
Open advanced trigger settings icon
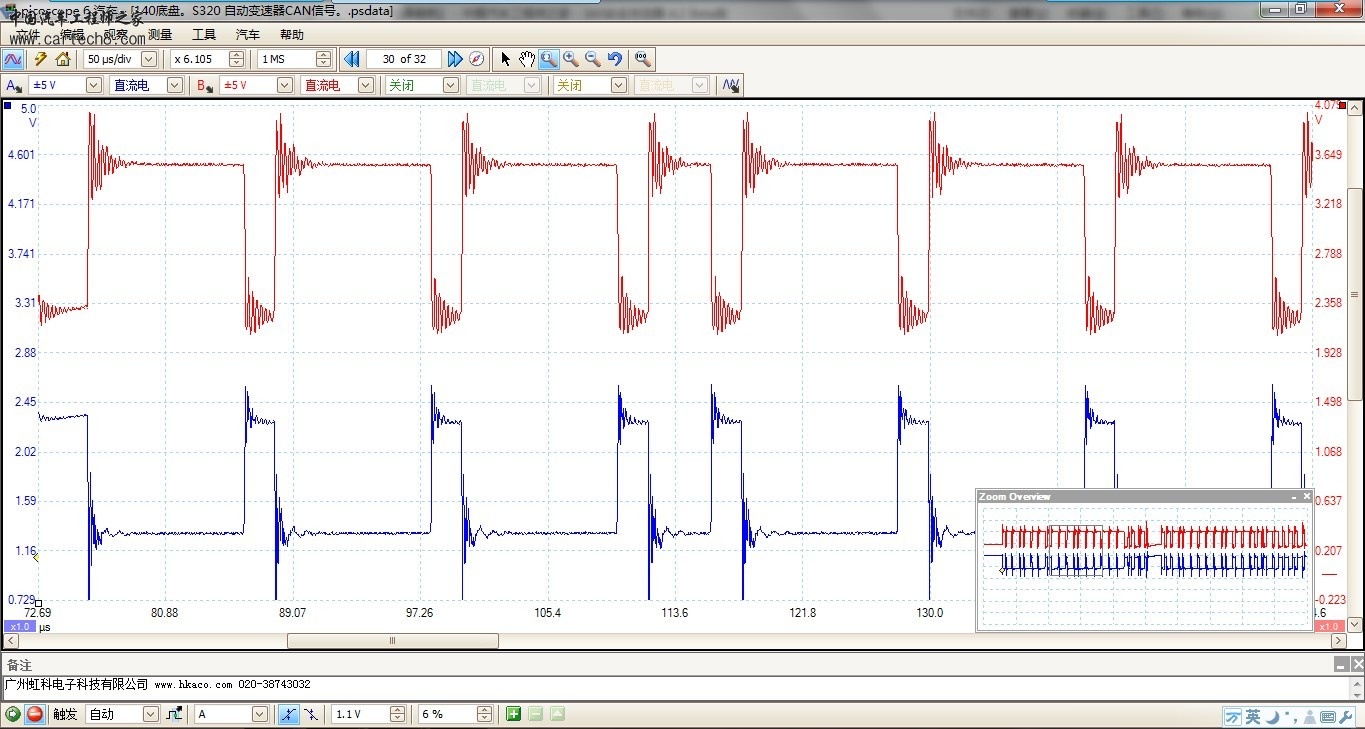174,714
